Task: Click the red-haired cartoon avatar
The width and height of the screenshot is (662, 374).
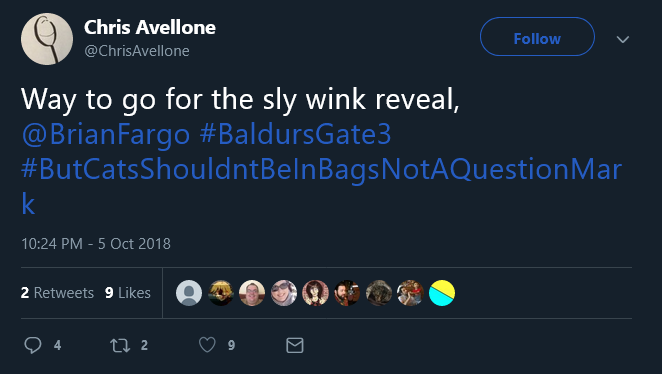Action: coord(315,293)
